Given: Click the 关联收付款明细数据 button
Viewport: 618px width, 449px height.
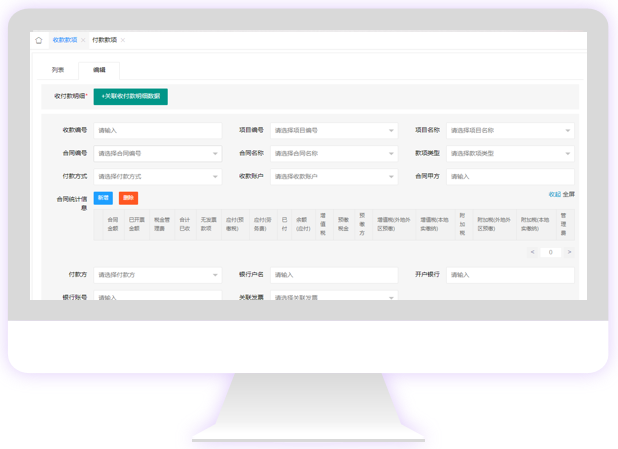Looking at the screenshot, I should point(130,96).
